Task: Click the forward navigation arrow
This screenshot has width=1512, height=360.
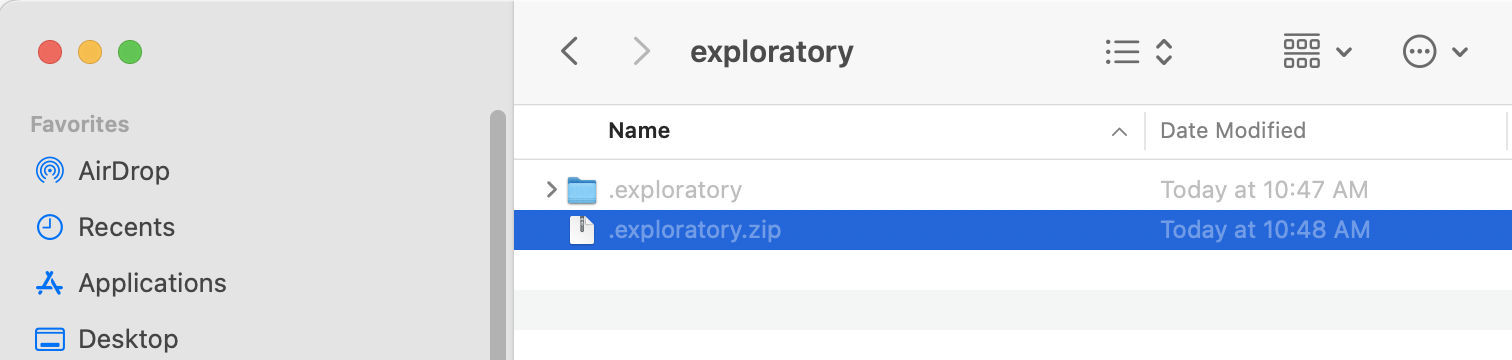Action: point(642,51)
